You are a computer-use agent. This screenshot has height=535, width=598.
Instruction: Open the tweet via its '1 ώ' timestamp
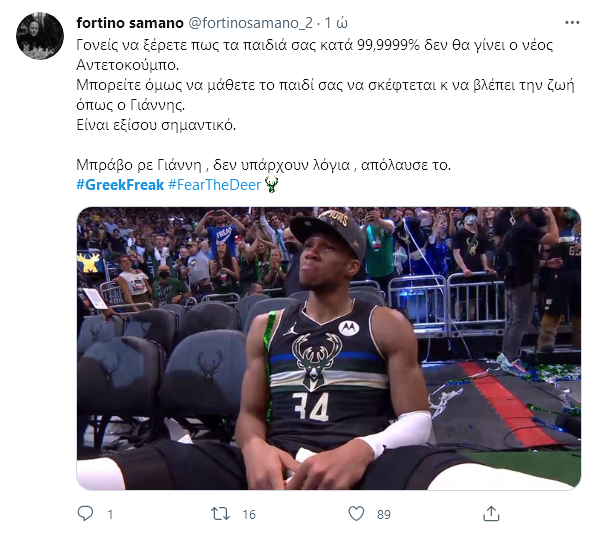point(336,23)
